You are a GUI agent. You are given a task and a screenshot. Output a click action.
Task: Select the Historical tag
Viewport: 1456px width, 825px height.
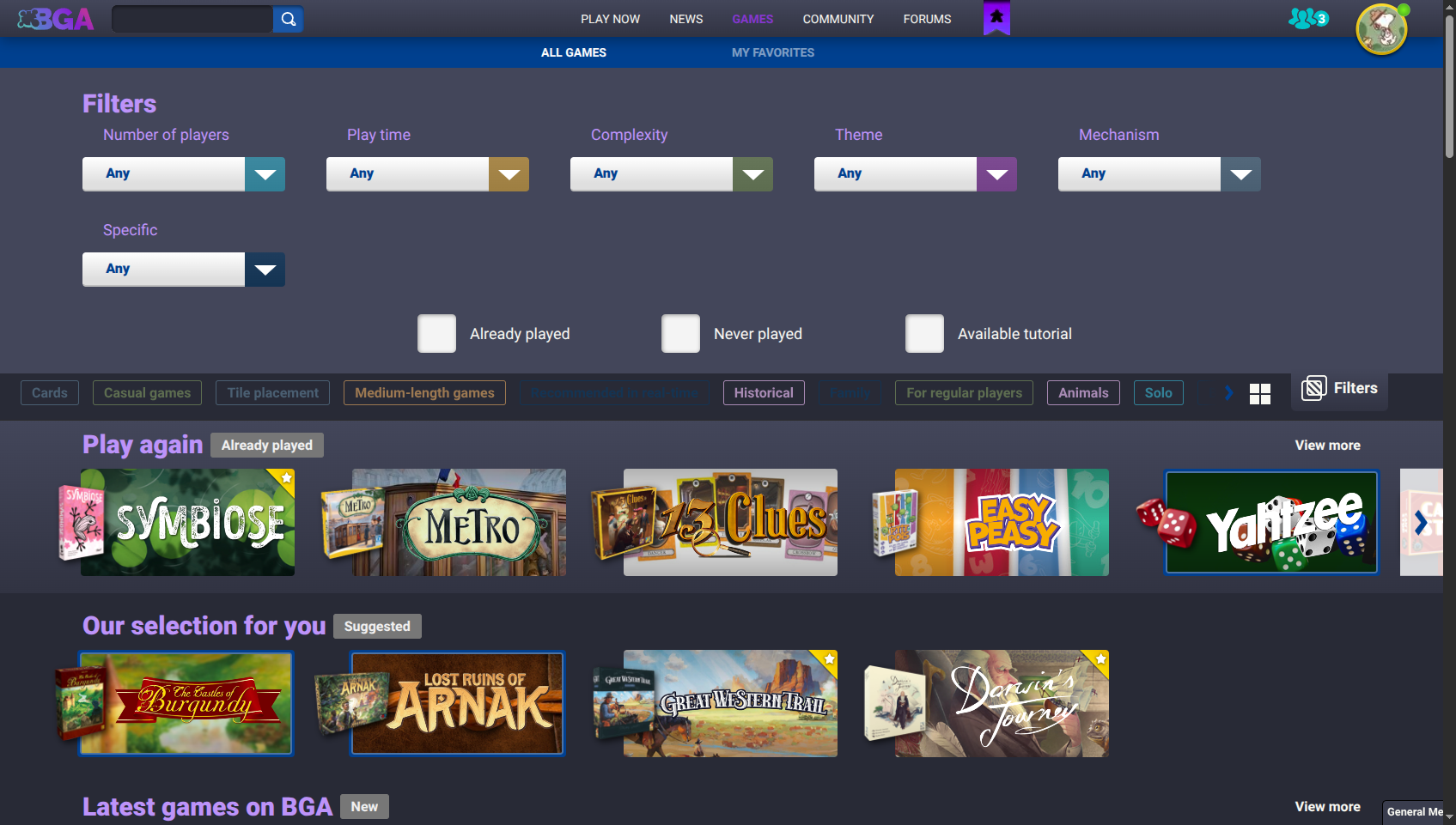tap(764, 393)
